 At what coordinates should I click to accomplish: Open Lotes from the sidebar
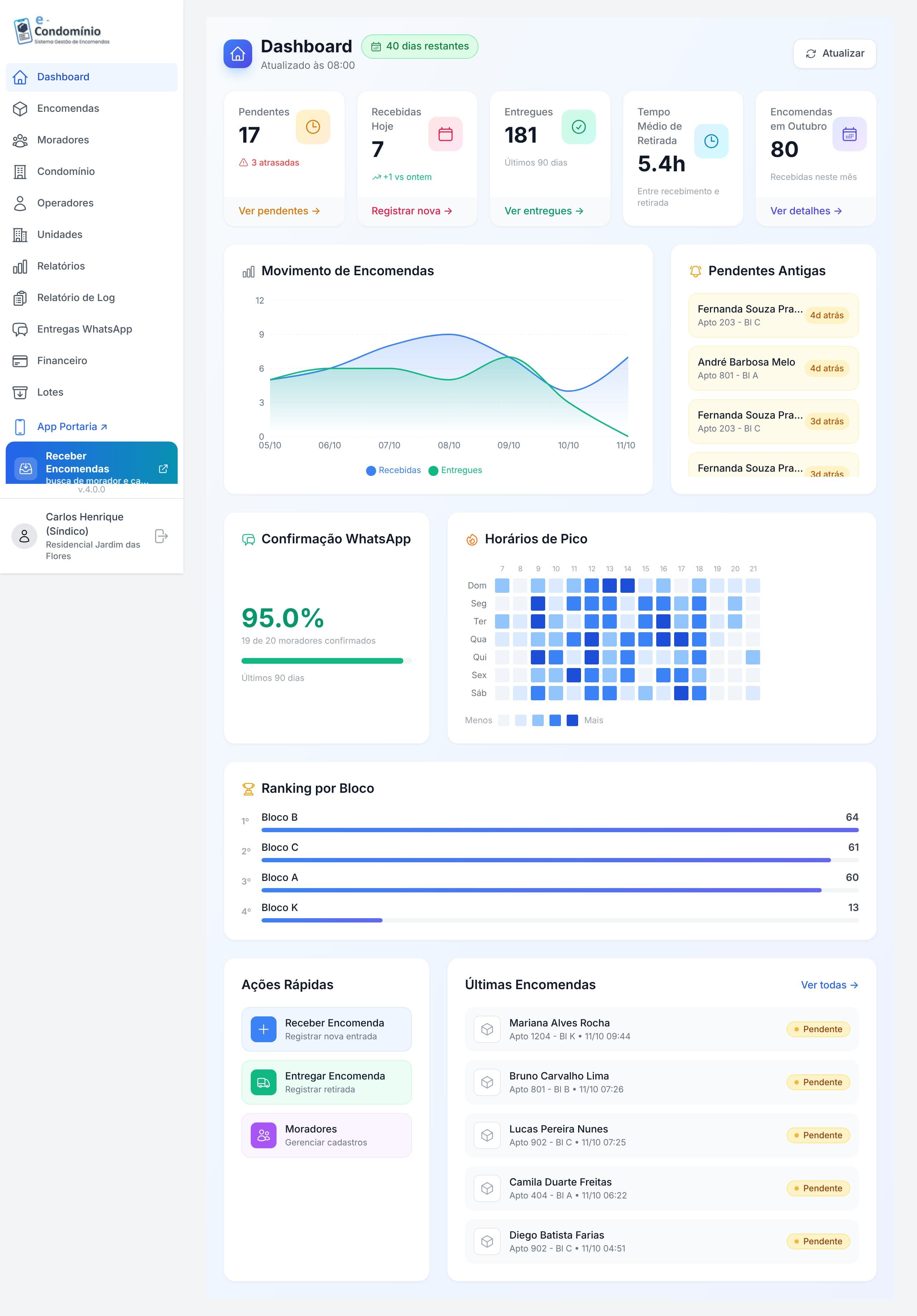click(92, 392)
